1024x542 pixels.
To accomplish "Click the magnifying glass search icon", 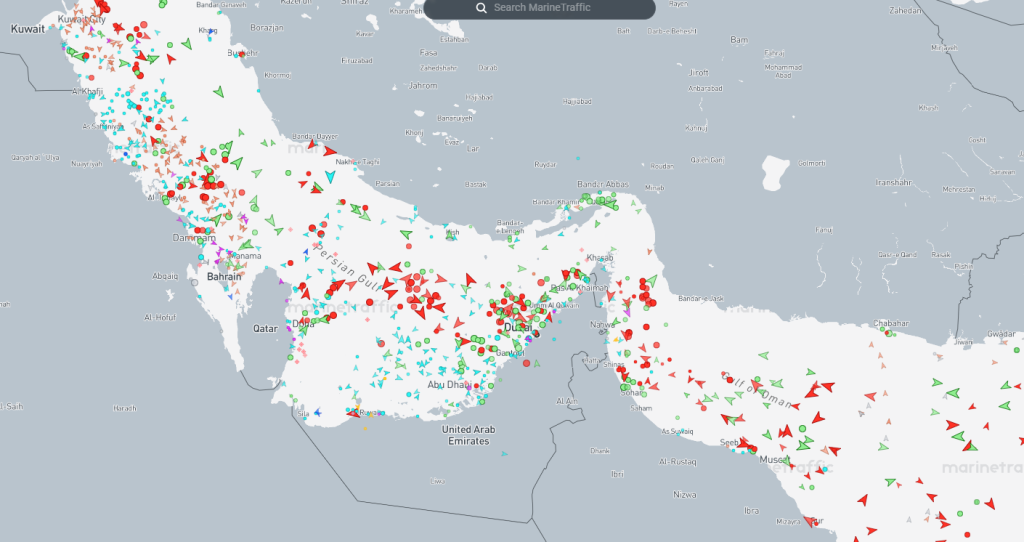I will click(481, 8).
